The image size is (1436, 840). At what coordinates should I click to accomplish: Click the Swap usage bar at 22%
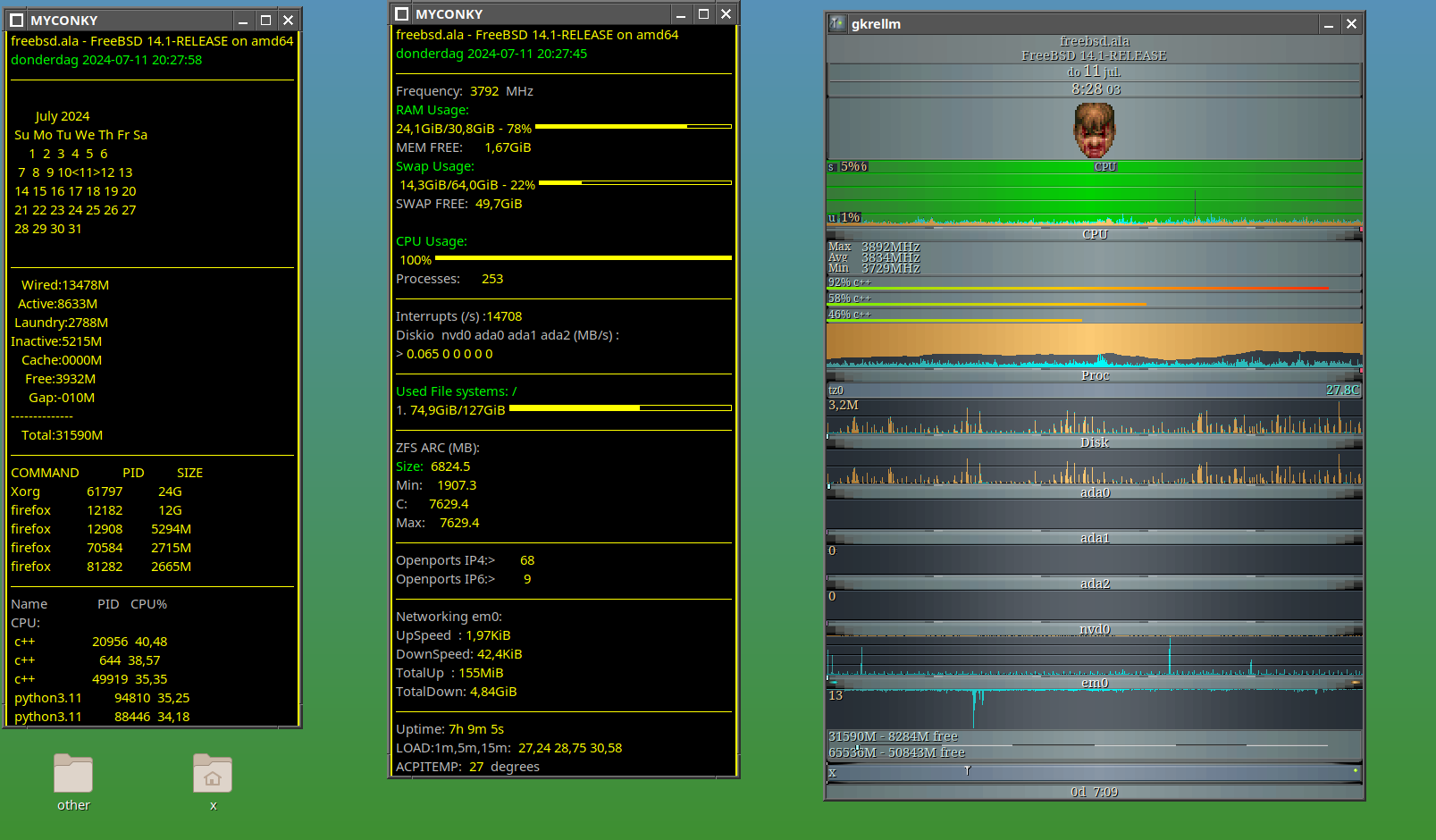[635, 183]
